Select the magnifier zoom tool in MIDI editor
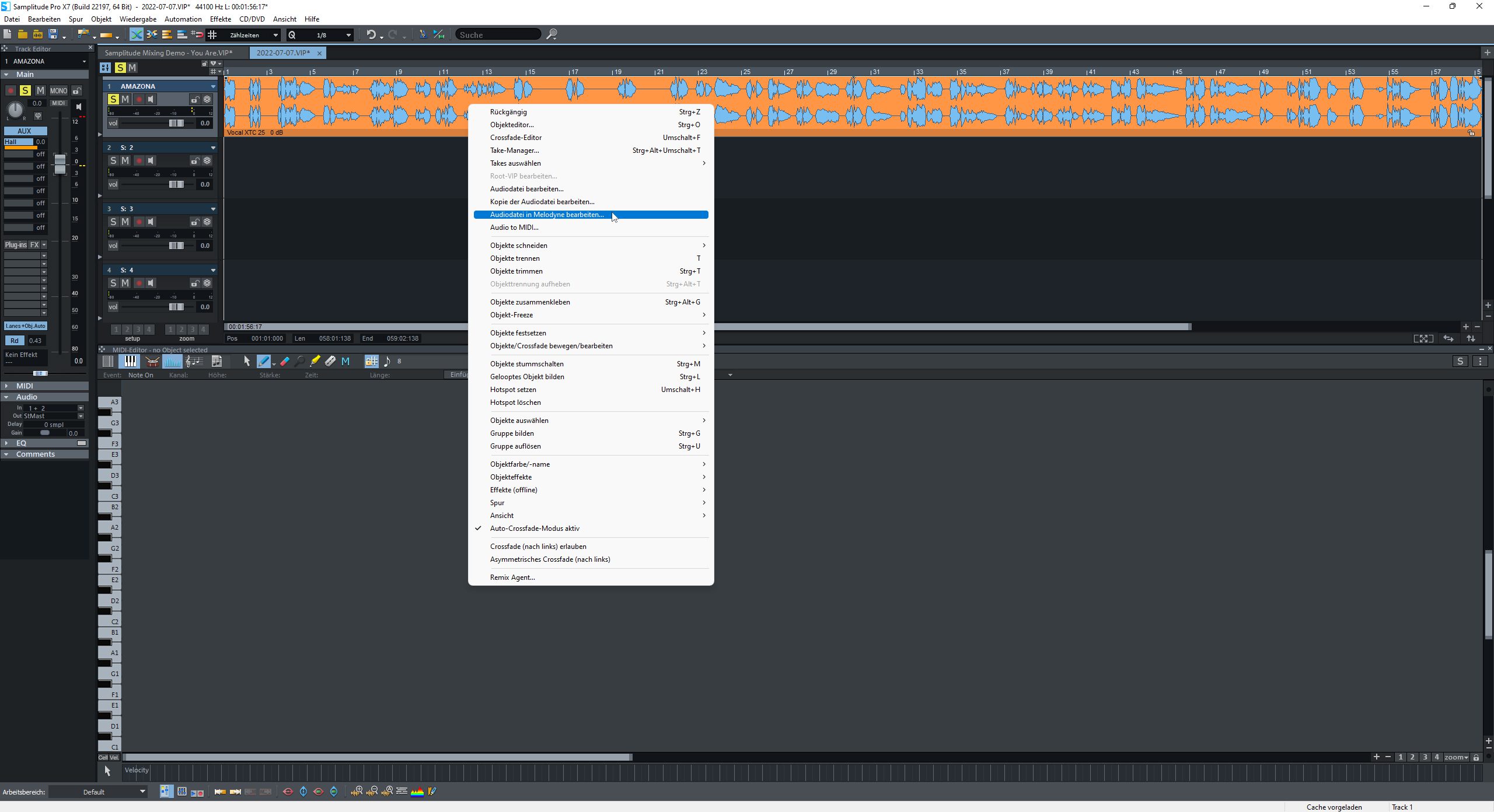The height and width of the screenshot is (812, 1494). click(x=300, y=362)
